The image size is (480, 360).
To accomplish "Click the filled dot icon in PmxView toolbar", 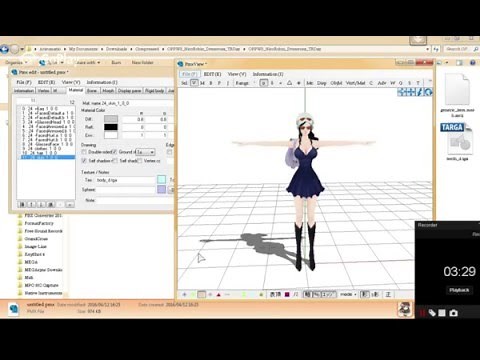I will pos(299,83).
